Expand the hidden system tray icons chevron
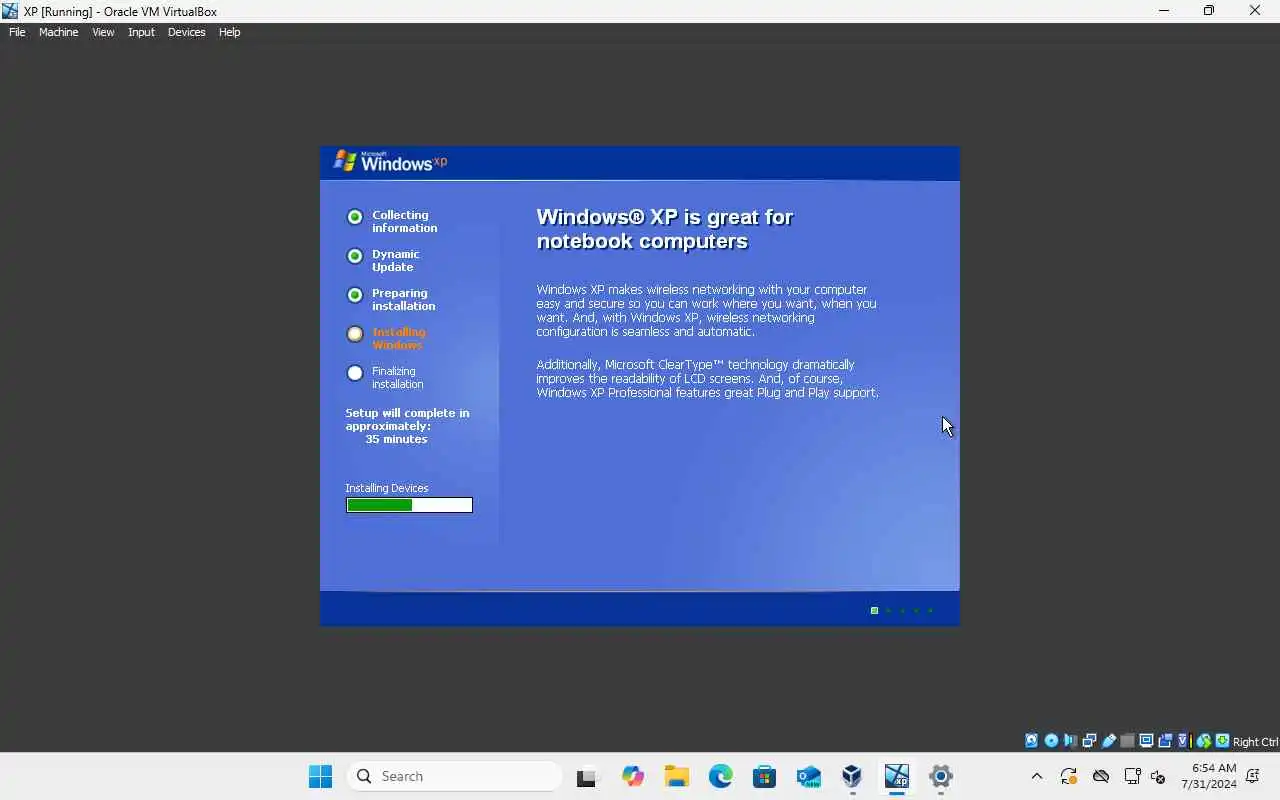The image size is (1280, 800). click(x=1037, y=776)
